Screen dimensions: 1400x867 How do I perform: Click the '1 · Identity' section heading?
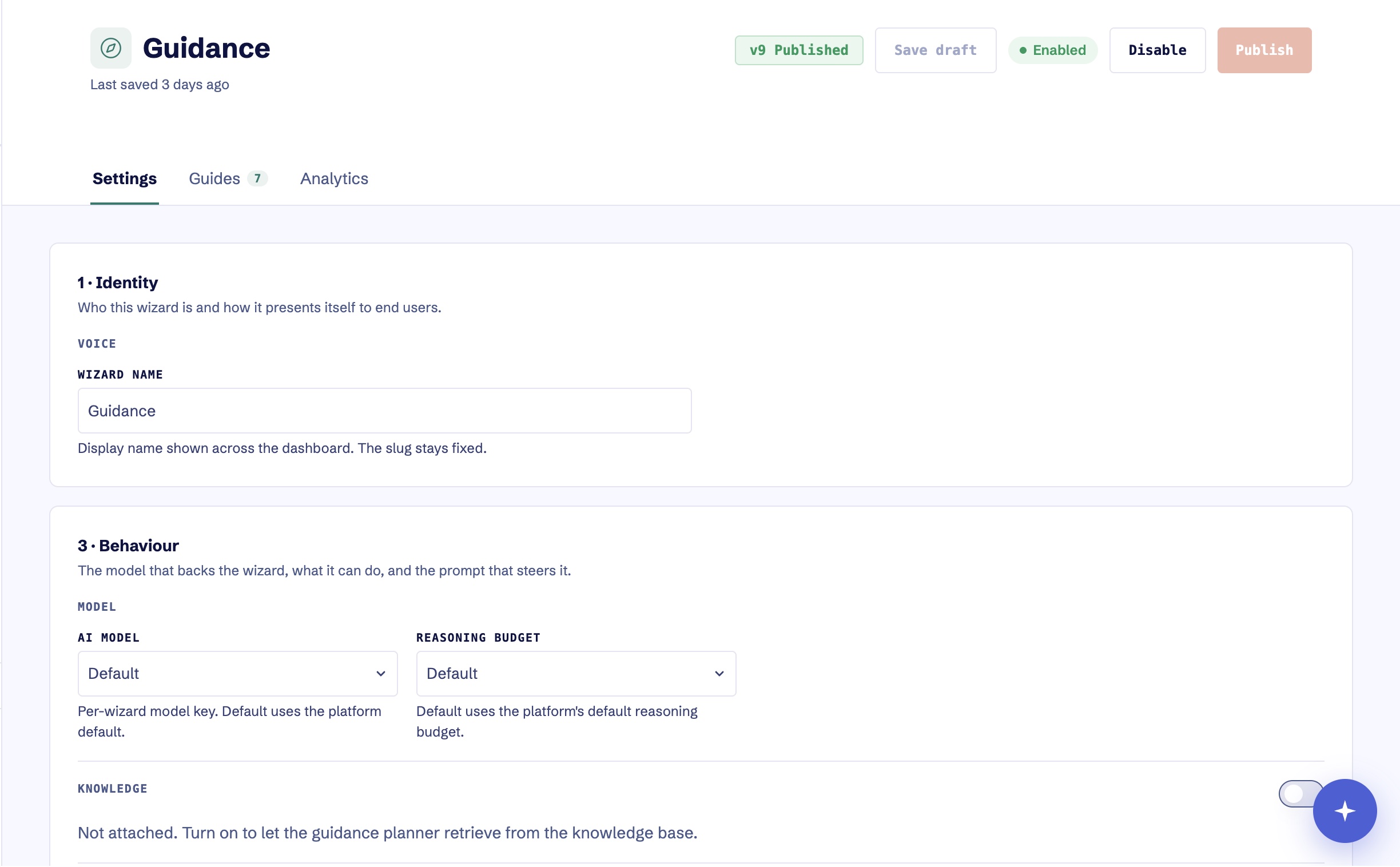coord(118,282)
